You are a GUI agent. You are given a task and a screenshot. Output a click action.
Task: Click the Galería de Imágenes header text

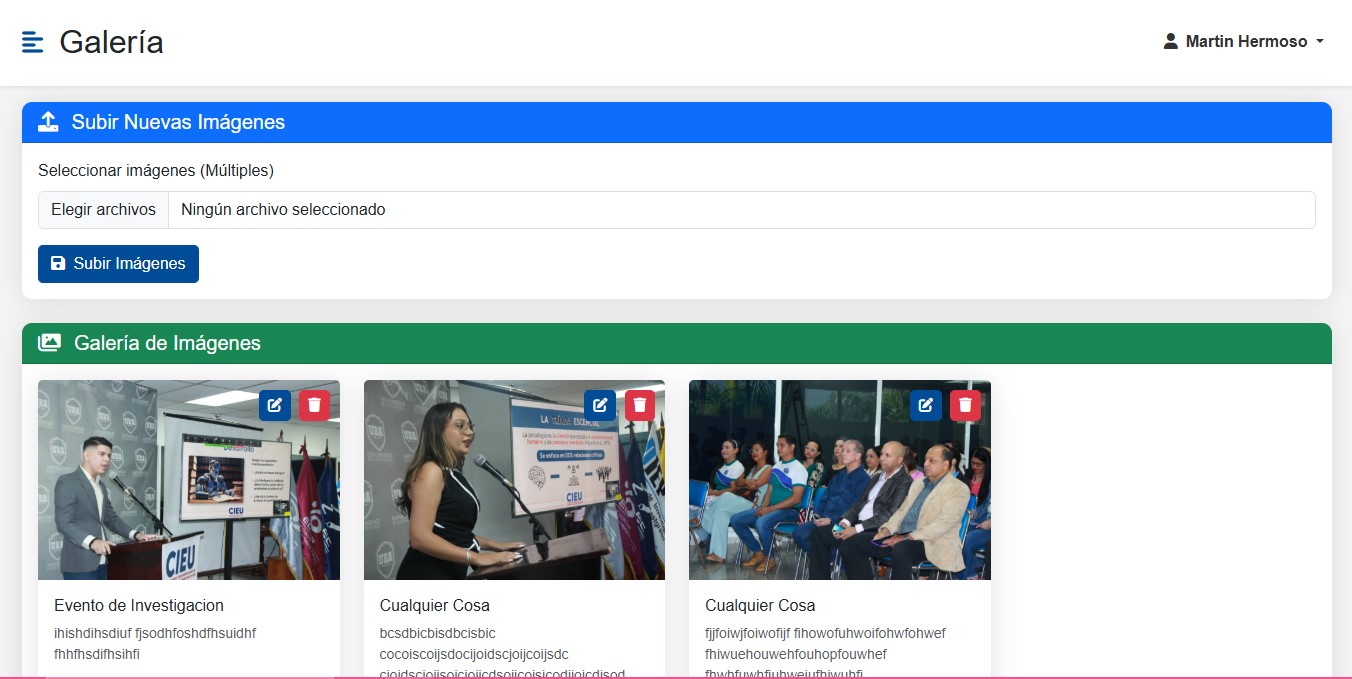[167, 343]
